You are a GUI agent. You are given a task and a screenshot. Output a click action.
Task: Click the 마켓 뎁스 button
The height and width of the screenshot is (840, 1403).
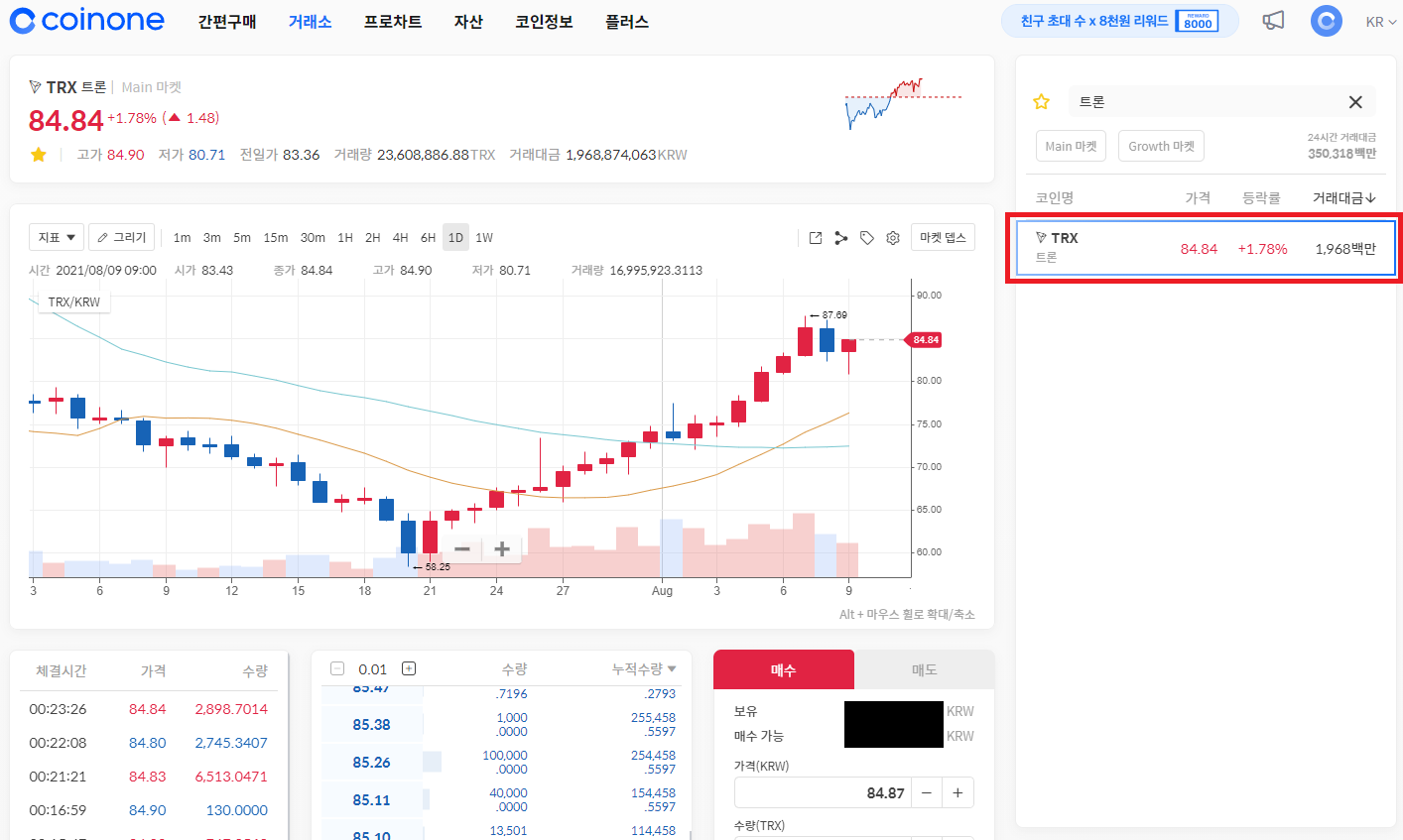point(943,237)
